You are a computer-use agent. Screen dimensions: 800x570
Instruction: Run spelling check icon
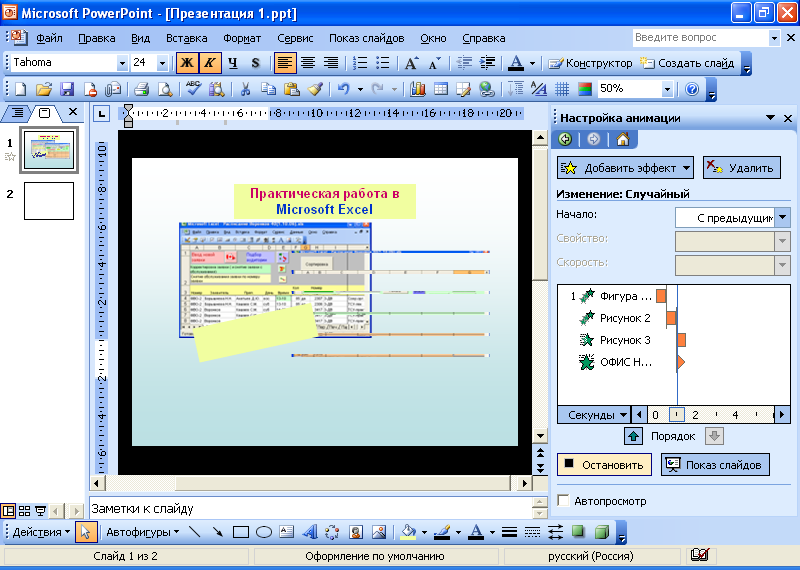point(193,89)
